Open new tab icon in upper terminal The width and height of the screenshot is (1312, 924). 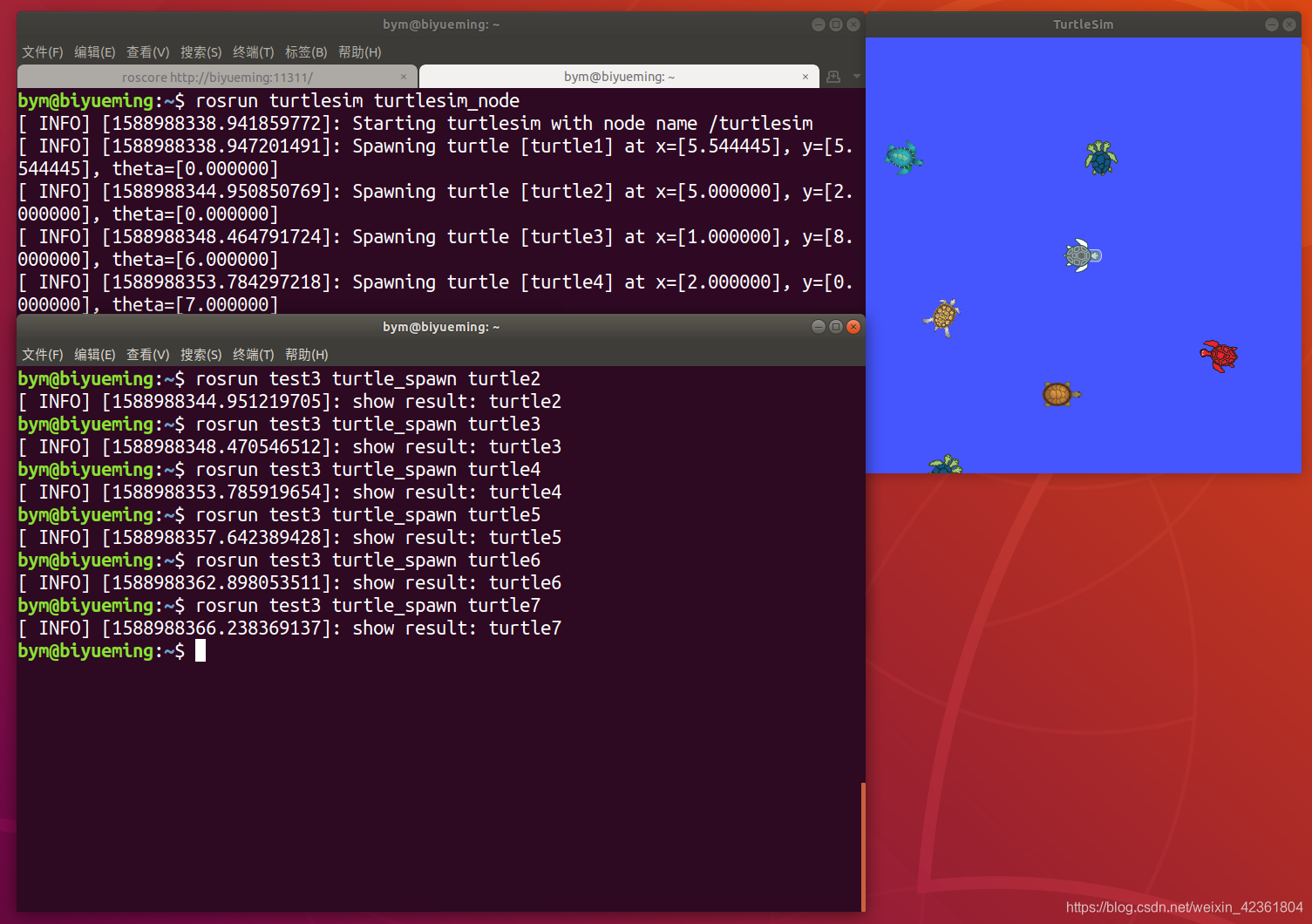pyautogui.click(x=833, y=77)
